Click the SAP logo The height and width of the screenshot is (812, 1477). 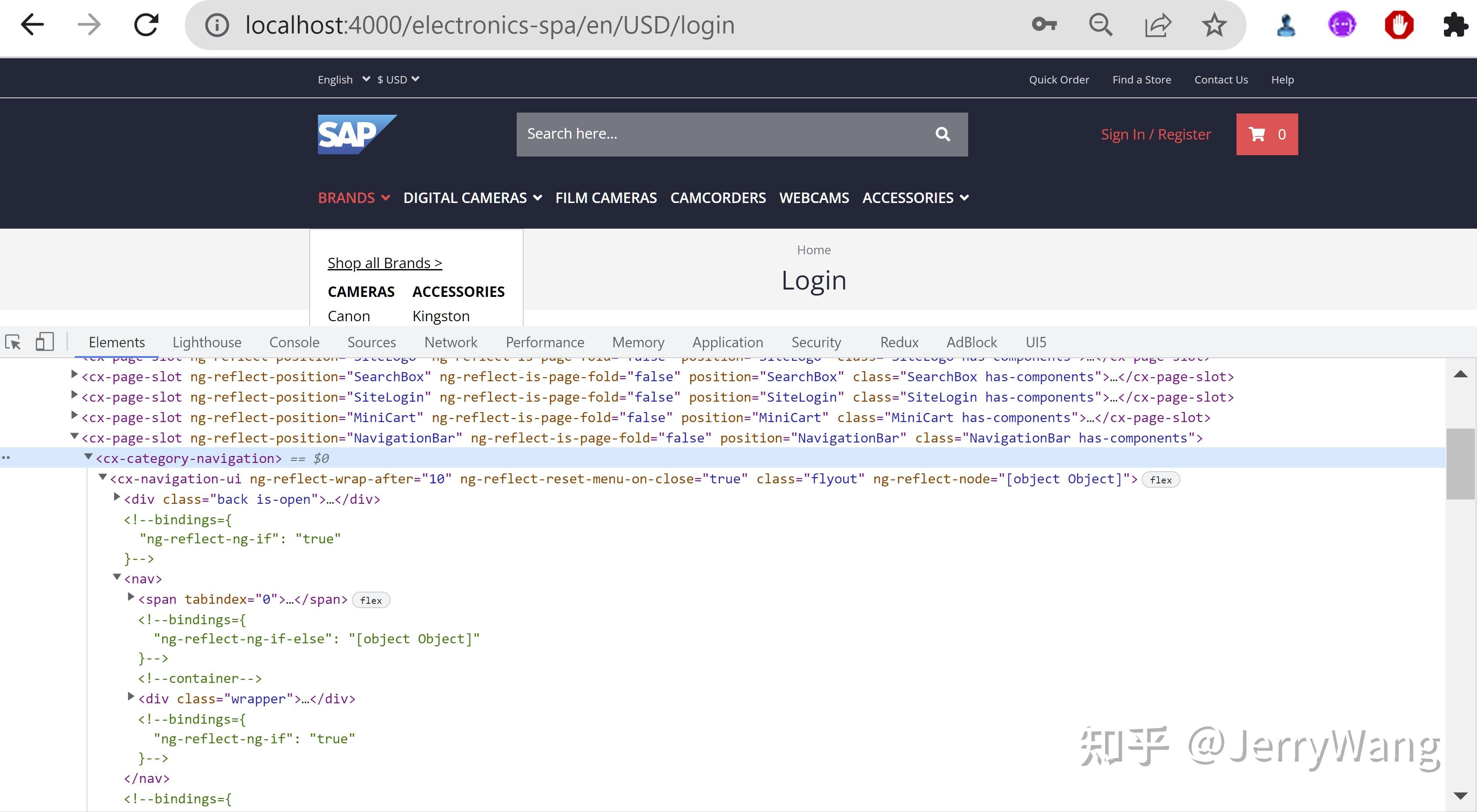[x=357, y=134]
